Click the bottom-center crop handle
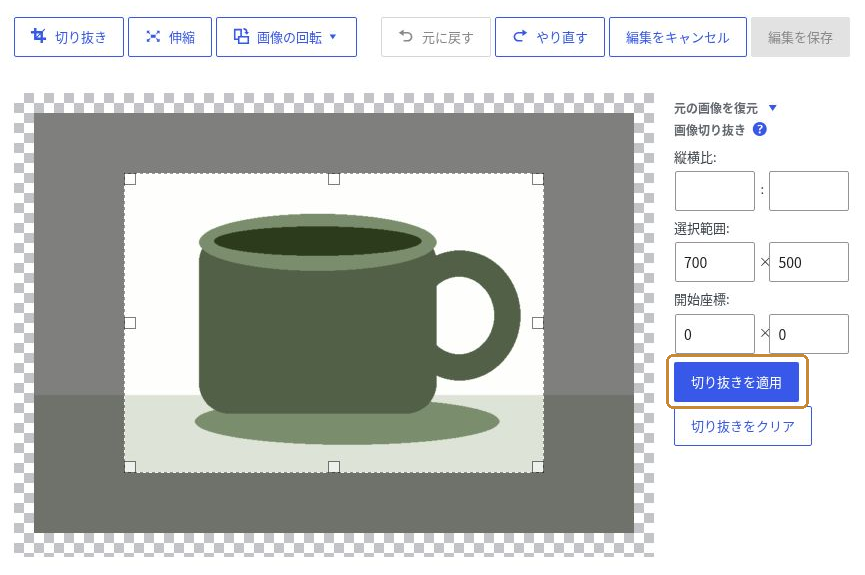Viewport: 865px width, 575px height. [x=334, y=467]
